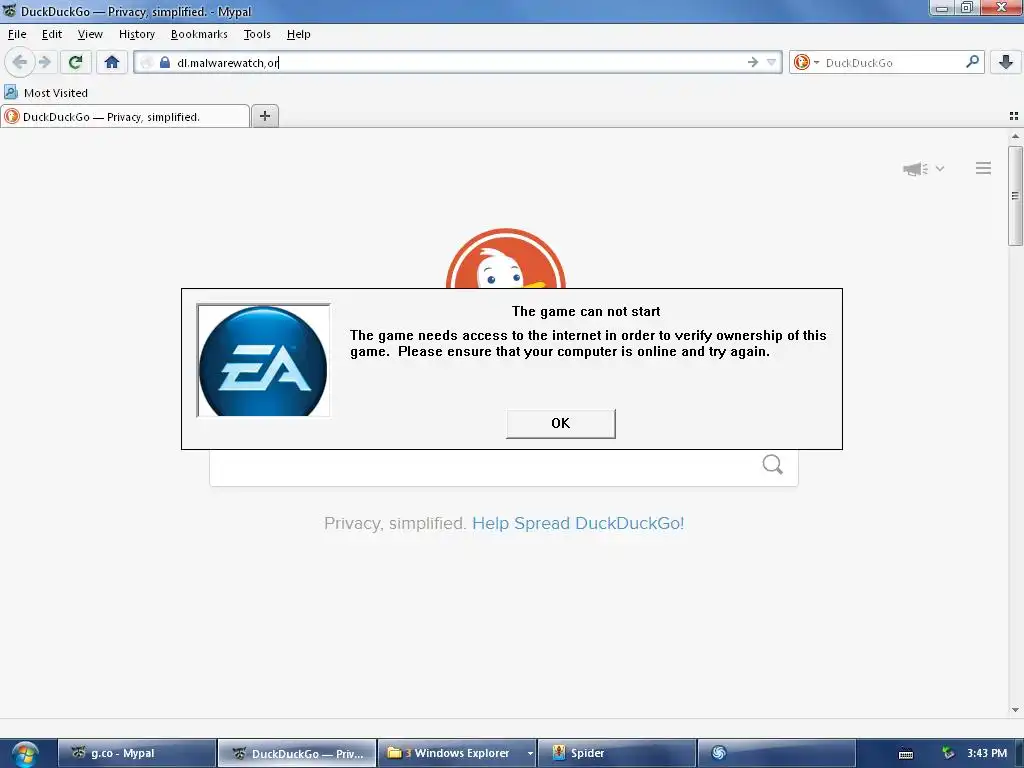Screen dimensions: 1024x768
Task: Reload the current page
Action: [76, 62]
